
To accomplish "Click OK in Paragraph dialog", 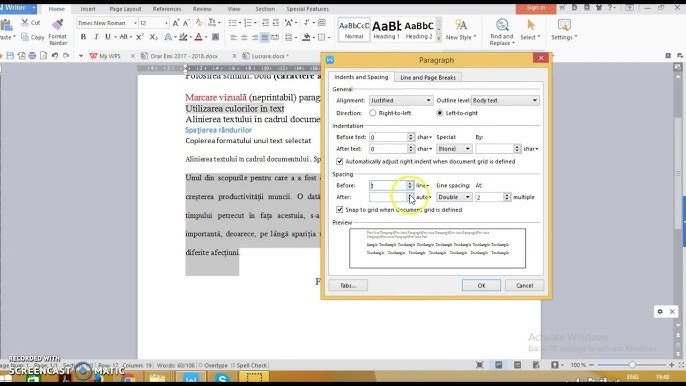I will coord(481,285).
